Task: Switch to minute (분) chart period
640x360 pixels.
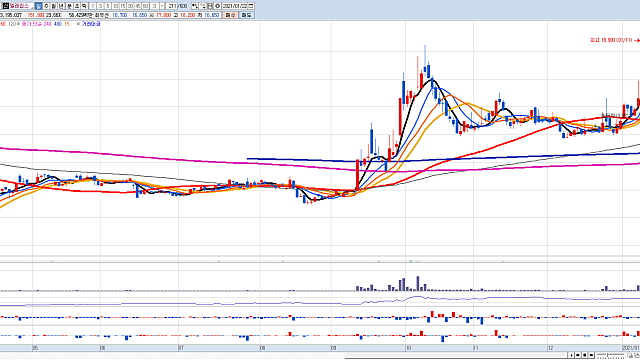Action: 69,6
